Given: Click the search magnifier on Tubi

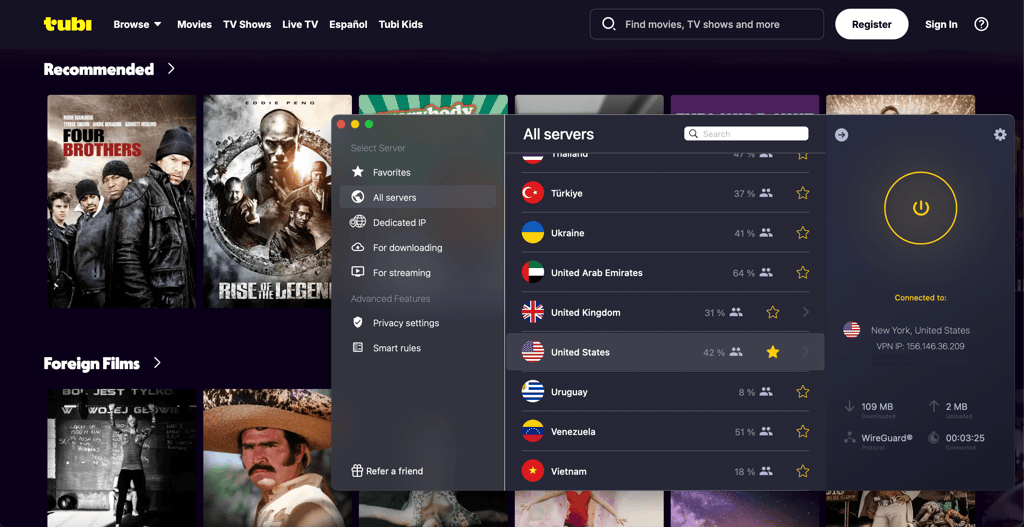Looking at the screenshot, I should tap(609, 24).
